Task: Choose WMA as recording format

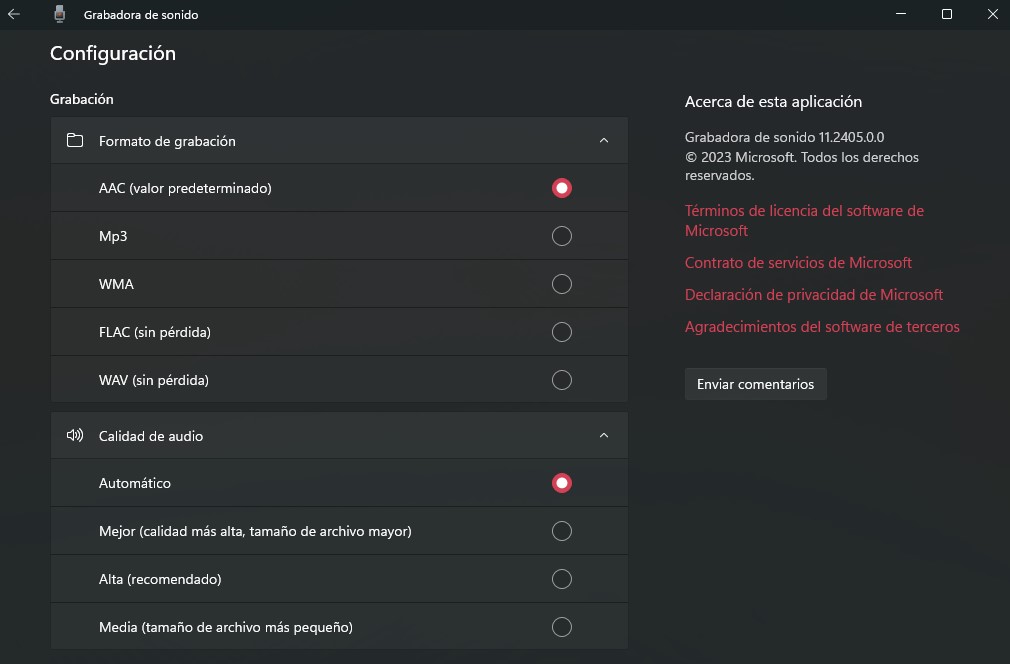Action: [562, 284]
